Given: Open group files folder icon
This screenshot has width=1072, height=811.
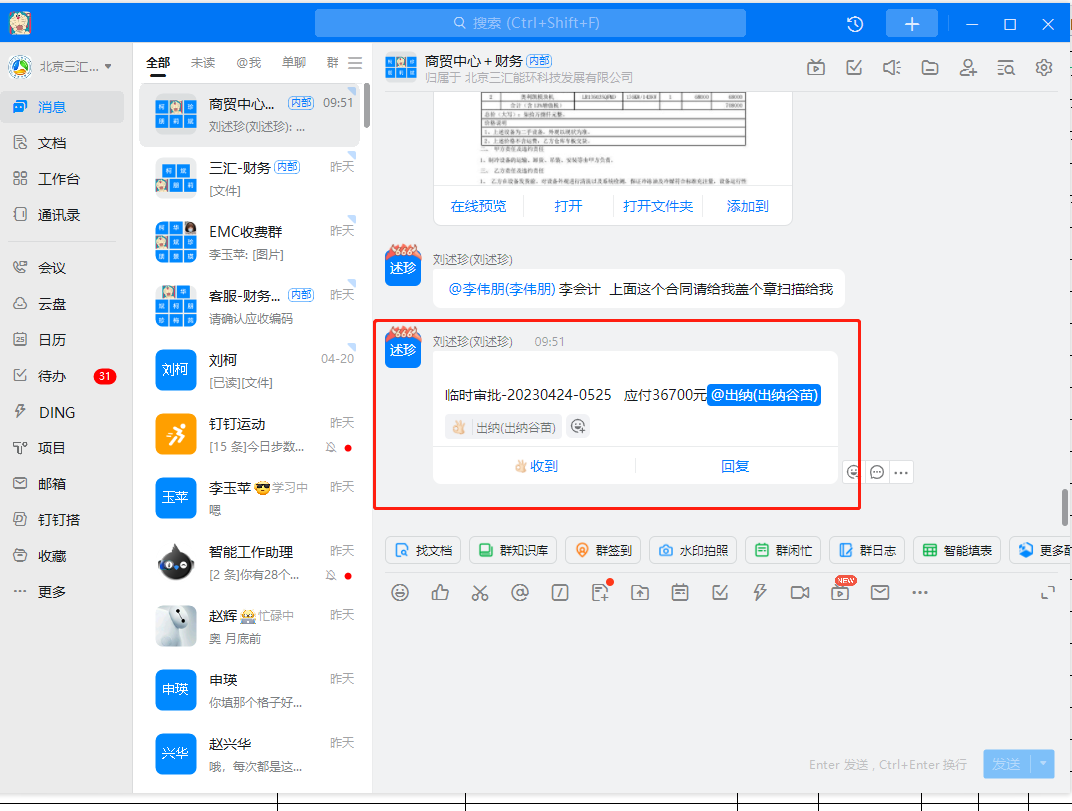Looking at the screenshot, I should coord(930,68).
